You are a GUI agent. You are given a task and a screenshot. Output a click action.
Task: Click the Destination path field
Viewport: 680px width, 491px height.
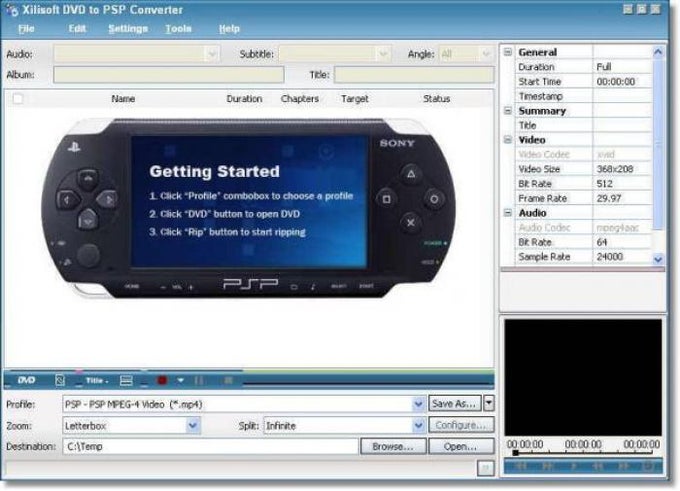[210, 446]
